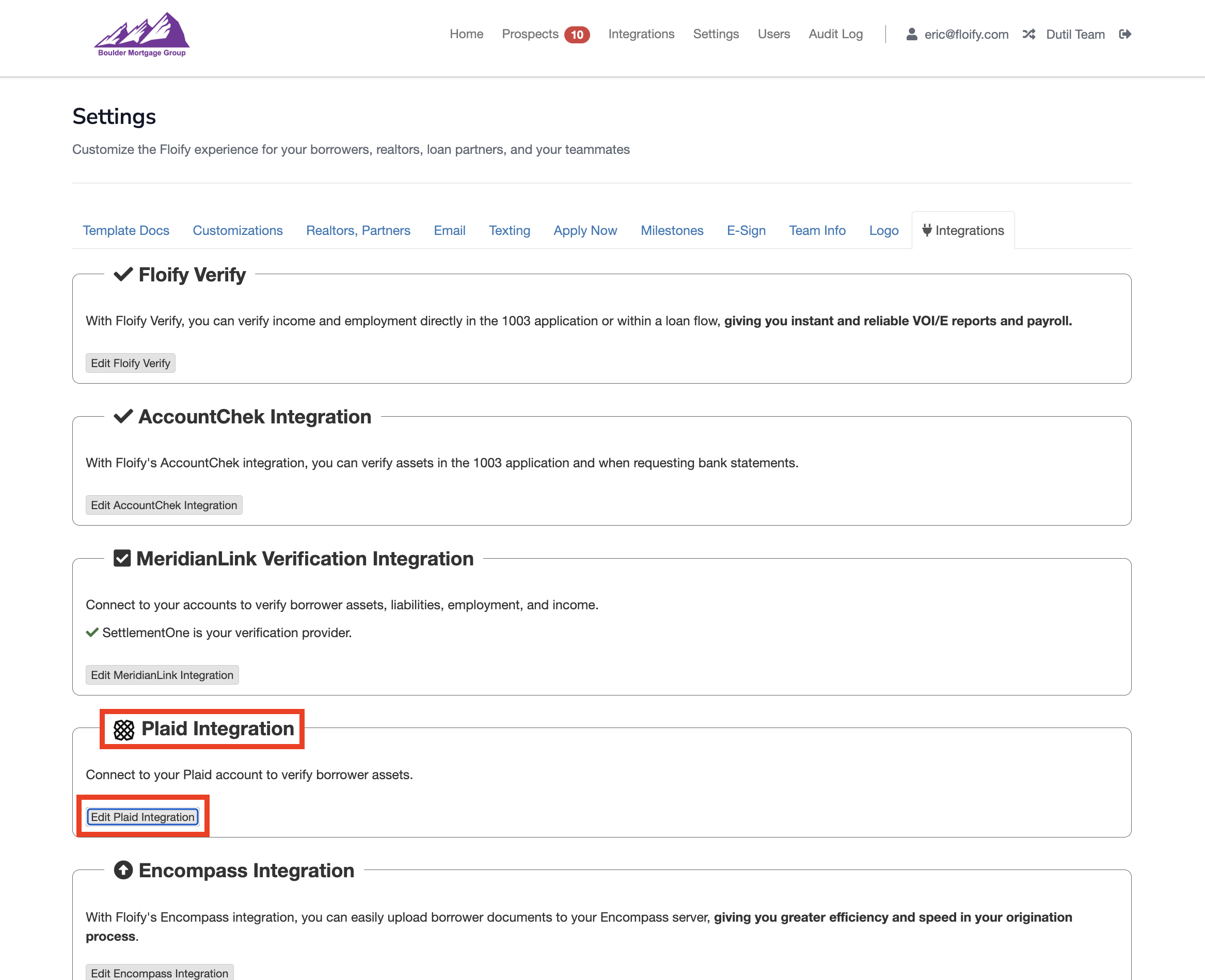Open the Template Docs tab
Image resolution: width=1205 pixels, height=980 pixels.
click(126, 230)
